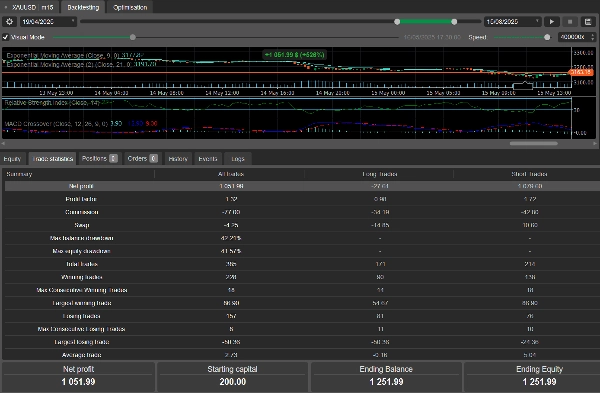Viewport: 600px width, 393px height.
Task: Click the Speed slider handle
Action: pos(547,37)
